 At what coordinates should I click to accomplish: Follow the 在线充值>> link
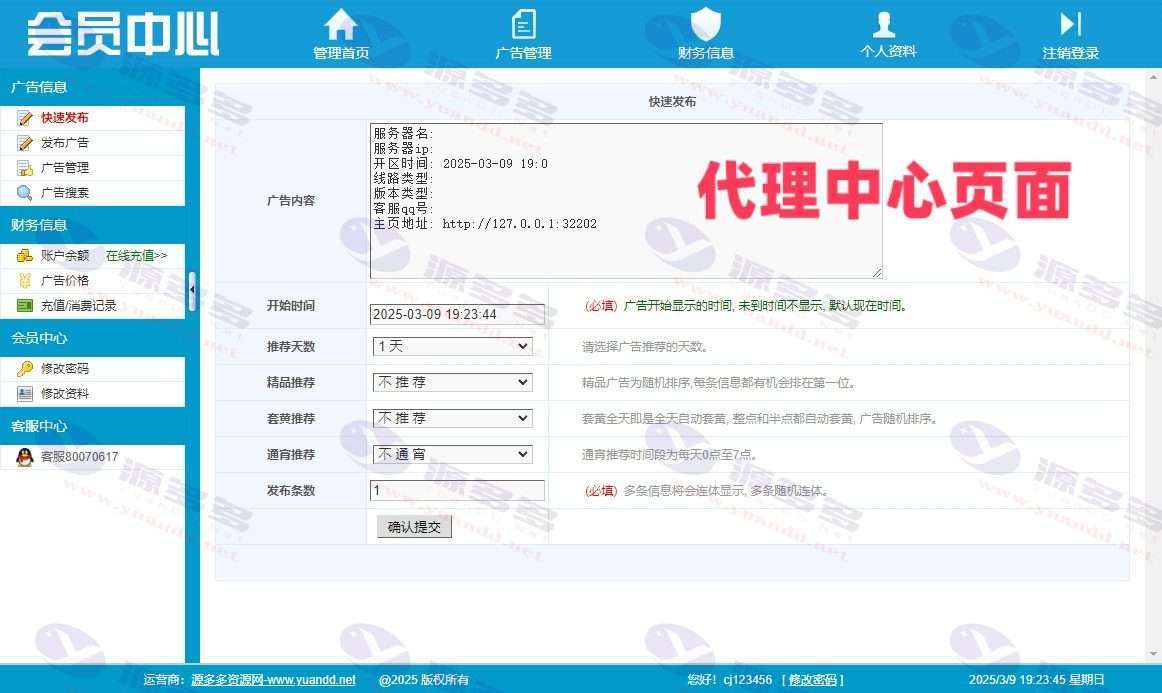[137, 256]
